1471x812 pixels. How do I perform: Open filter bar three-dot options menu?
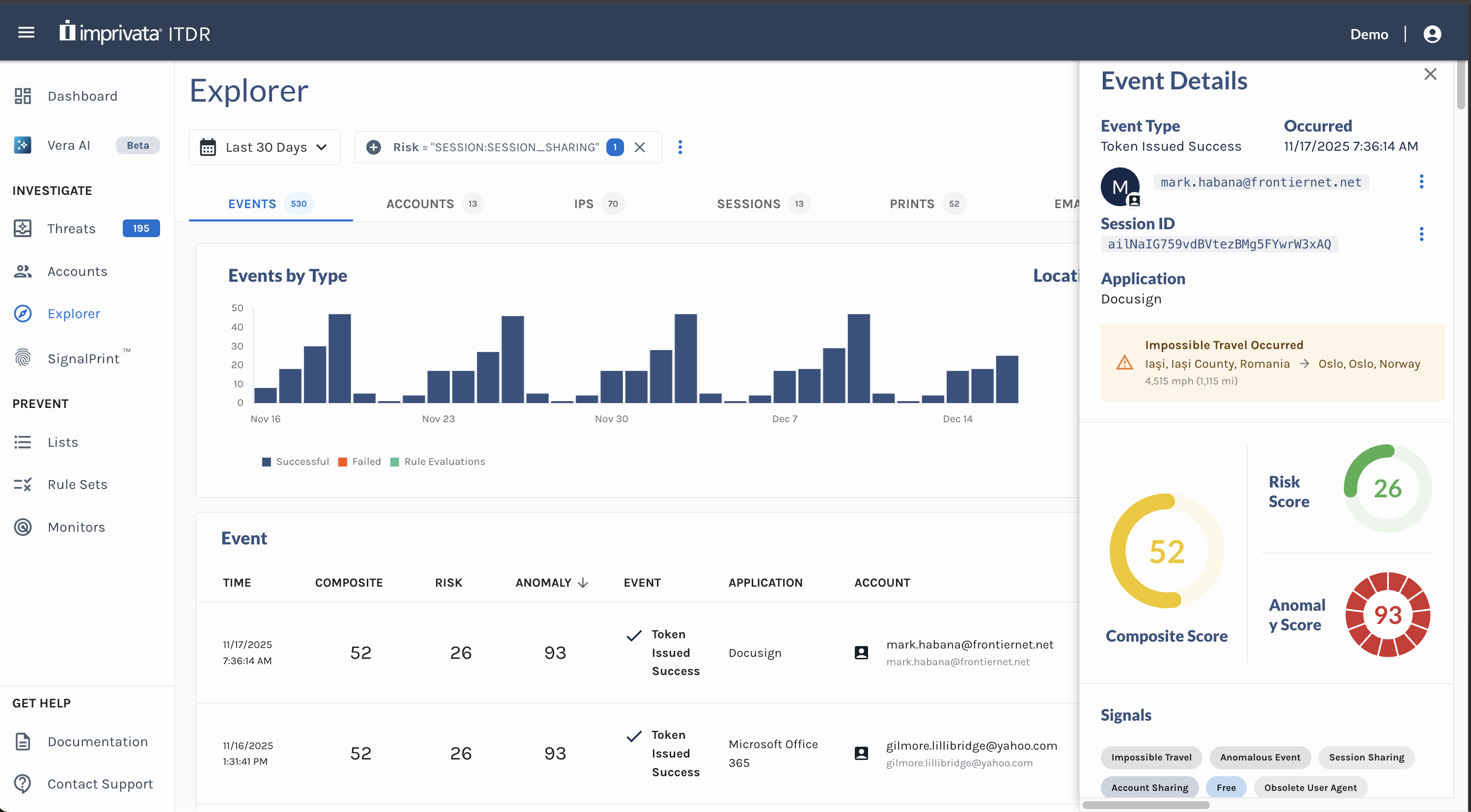[x=680, y=147]
